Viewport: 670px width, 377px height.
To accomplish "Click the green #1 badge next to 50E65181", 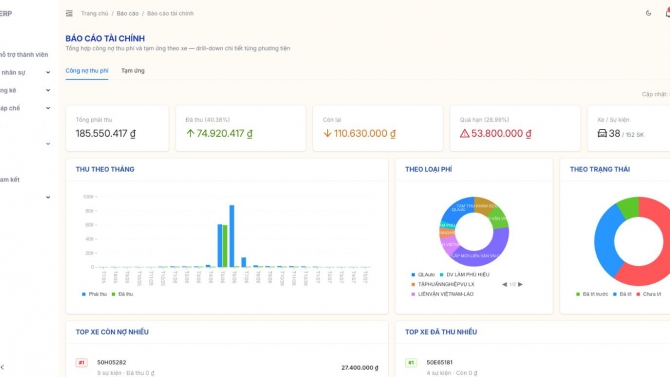I will coord(411,362).
